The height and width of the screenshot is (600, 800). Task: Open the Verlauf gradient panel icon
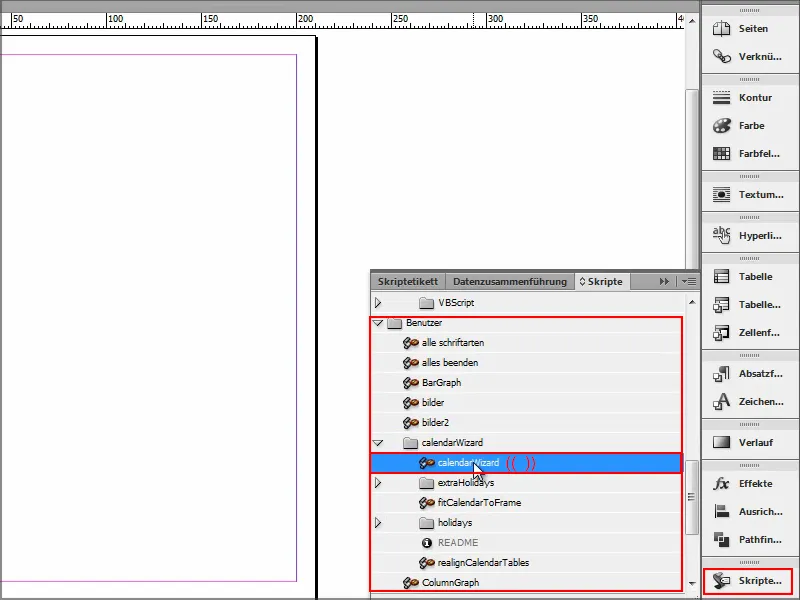coord(721,442)
